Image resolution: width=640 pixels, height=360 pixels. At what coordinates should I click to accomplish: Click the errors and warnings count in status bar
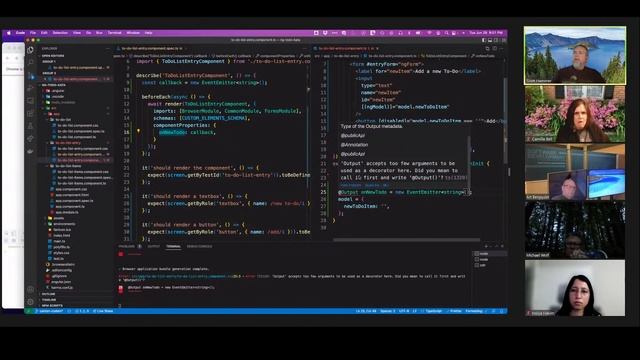[x=82, y=311]
